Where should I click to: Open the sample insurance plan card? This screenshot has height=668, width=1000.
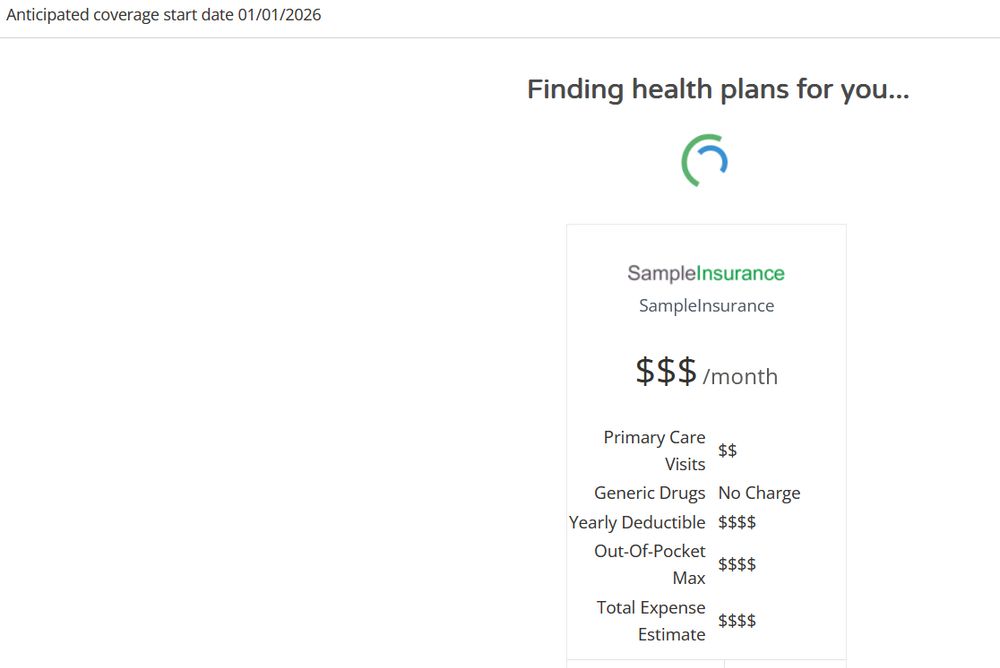click(x=706, y=440)
